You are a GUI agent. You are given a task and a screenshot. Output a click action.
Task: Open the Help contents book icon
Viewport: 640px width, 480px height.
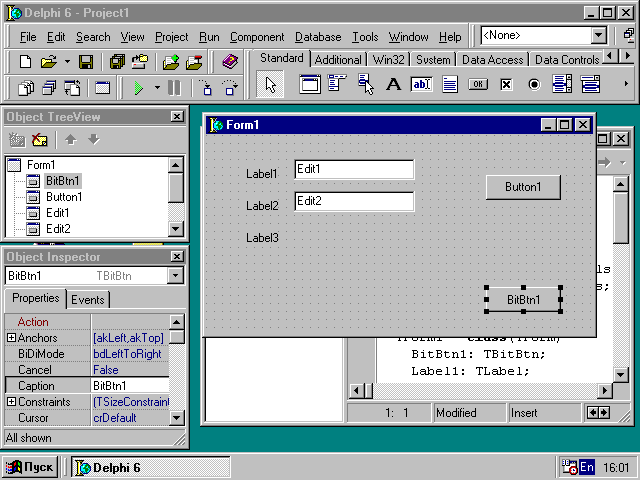pos(230,62)
